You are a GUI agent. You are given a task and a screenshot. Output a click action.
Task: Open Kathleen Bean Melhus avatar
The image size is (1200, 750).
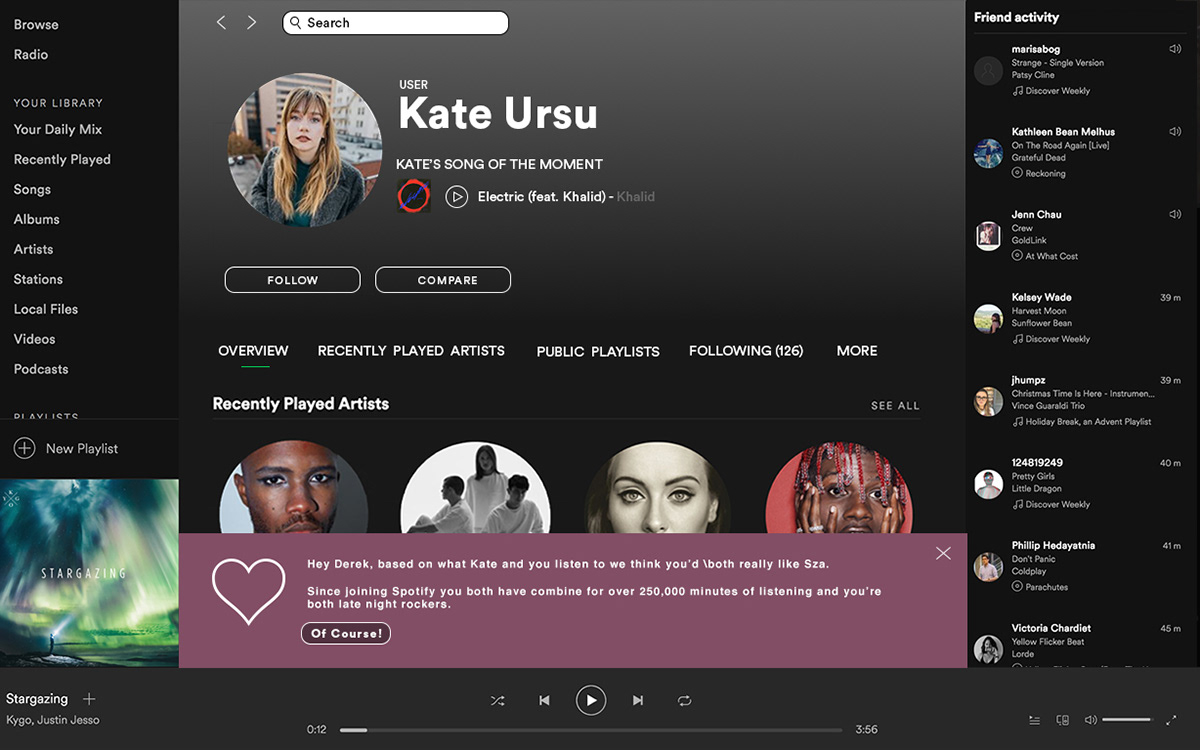click(988, 153)
